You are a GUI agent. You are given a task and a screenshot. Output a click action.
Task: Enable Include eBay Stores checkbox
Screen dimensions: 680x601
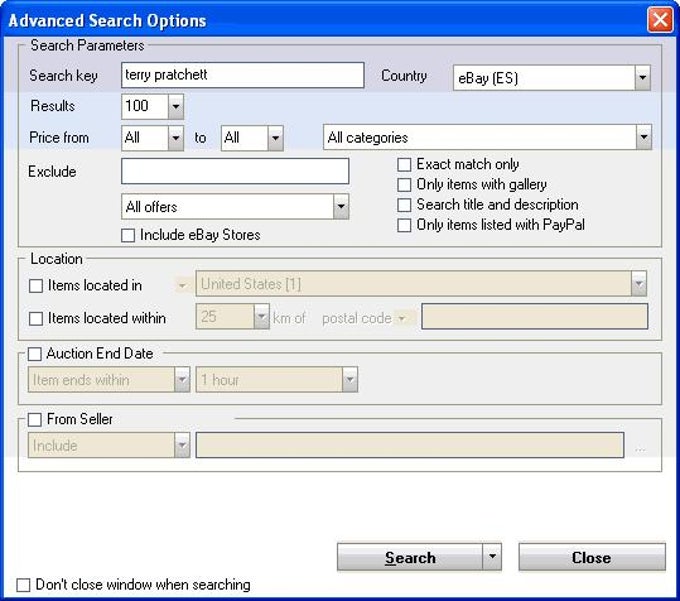point(128,235)
